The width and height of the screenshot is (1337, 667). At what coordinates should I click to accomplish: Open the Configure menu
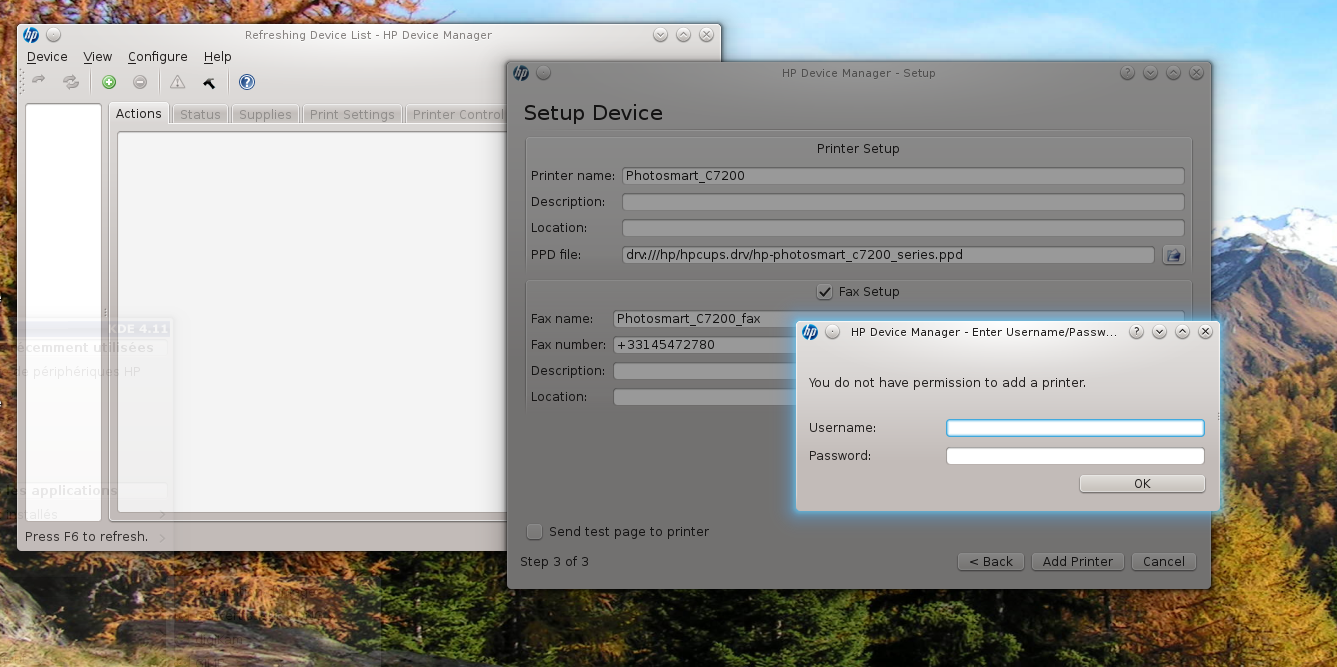pyautogui.click(x=158, y=57)
